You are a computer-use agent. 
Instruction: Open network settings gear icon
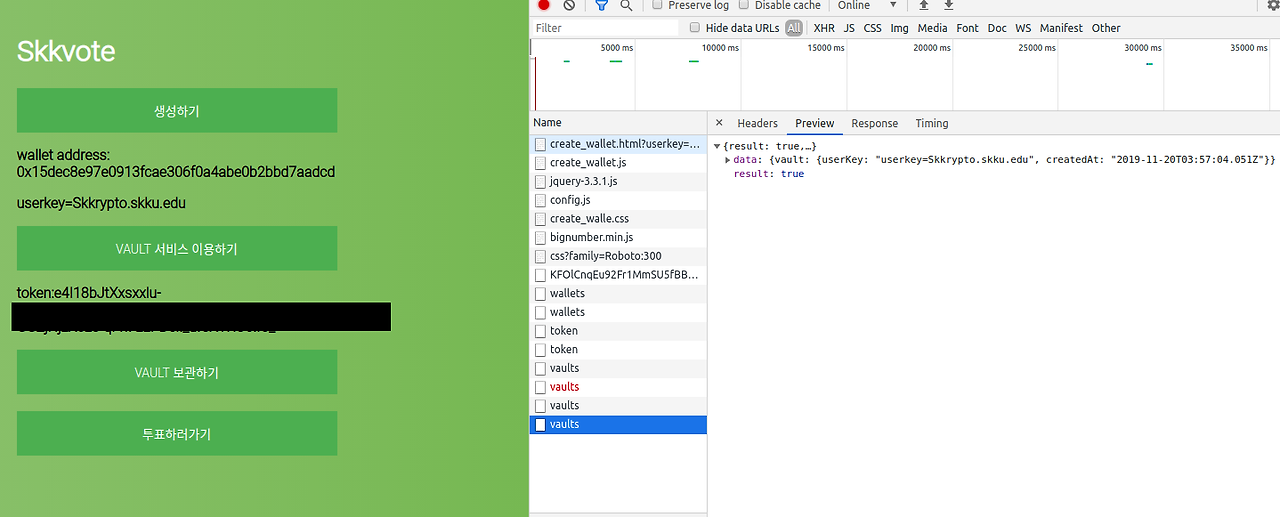click(1273, 5)
